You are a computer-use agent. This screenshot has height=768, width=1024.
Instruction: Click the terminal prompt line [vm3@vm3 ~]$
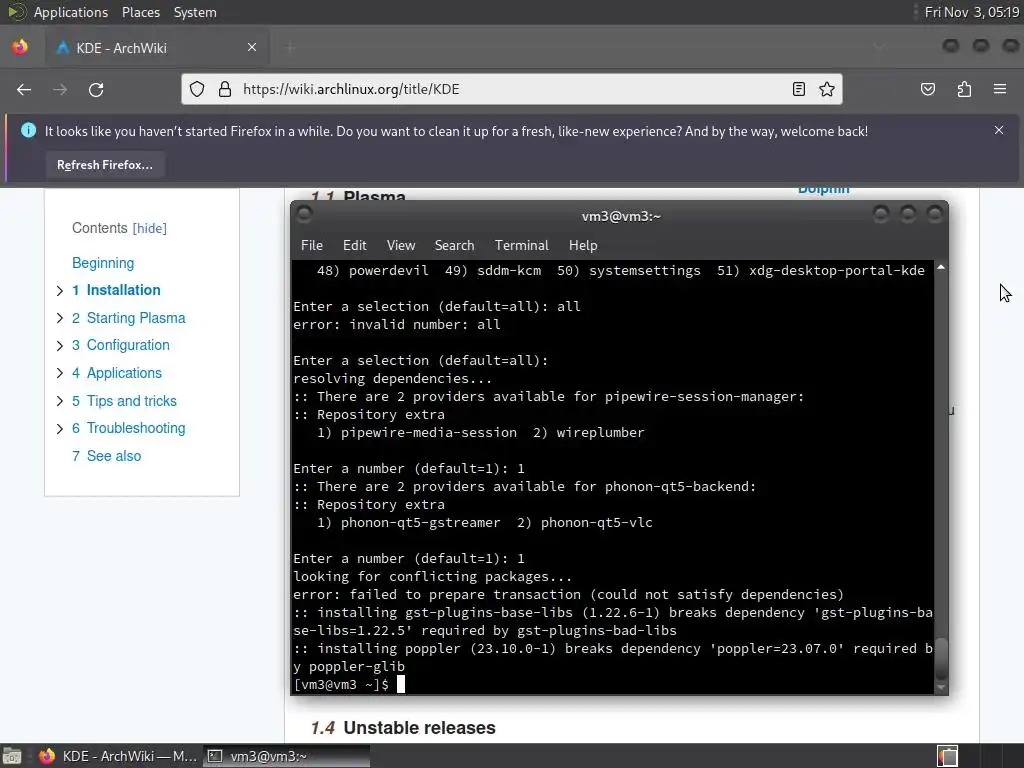click(x=341, y=684)
